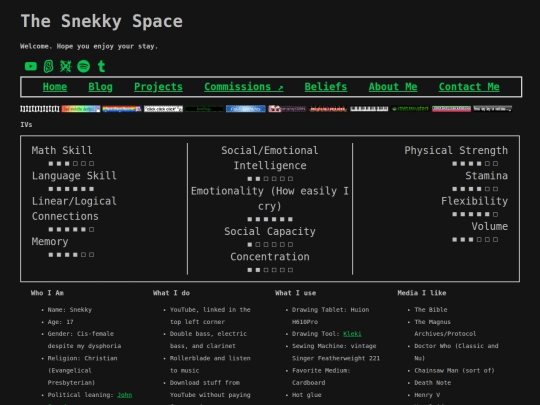
Task: Follow the external Commissions link
Action: [243, 87]
